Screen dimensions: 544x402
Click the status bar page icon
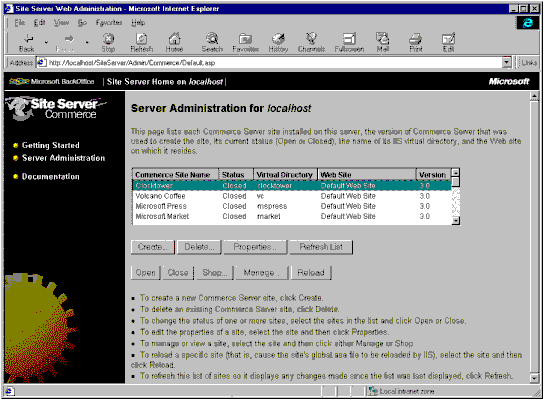(9, 391)
